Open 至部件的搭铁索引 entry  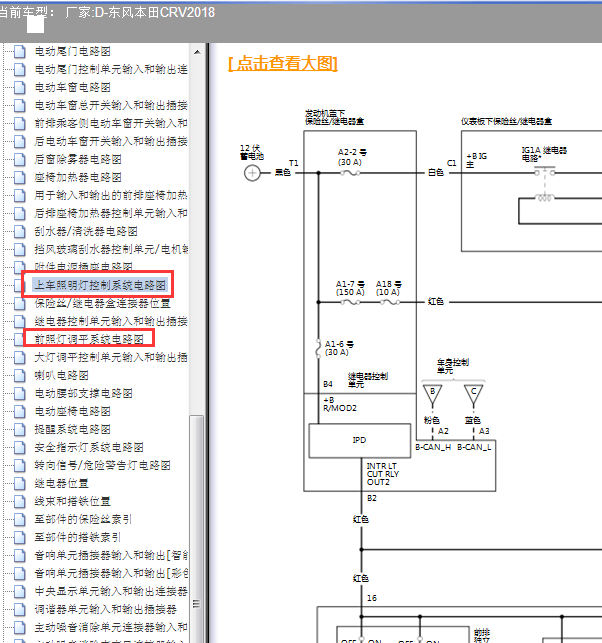coord(78,537)
